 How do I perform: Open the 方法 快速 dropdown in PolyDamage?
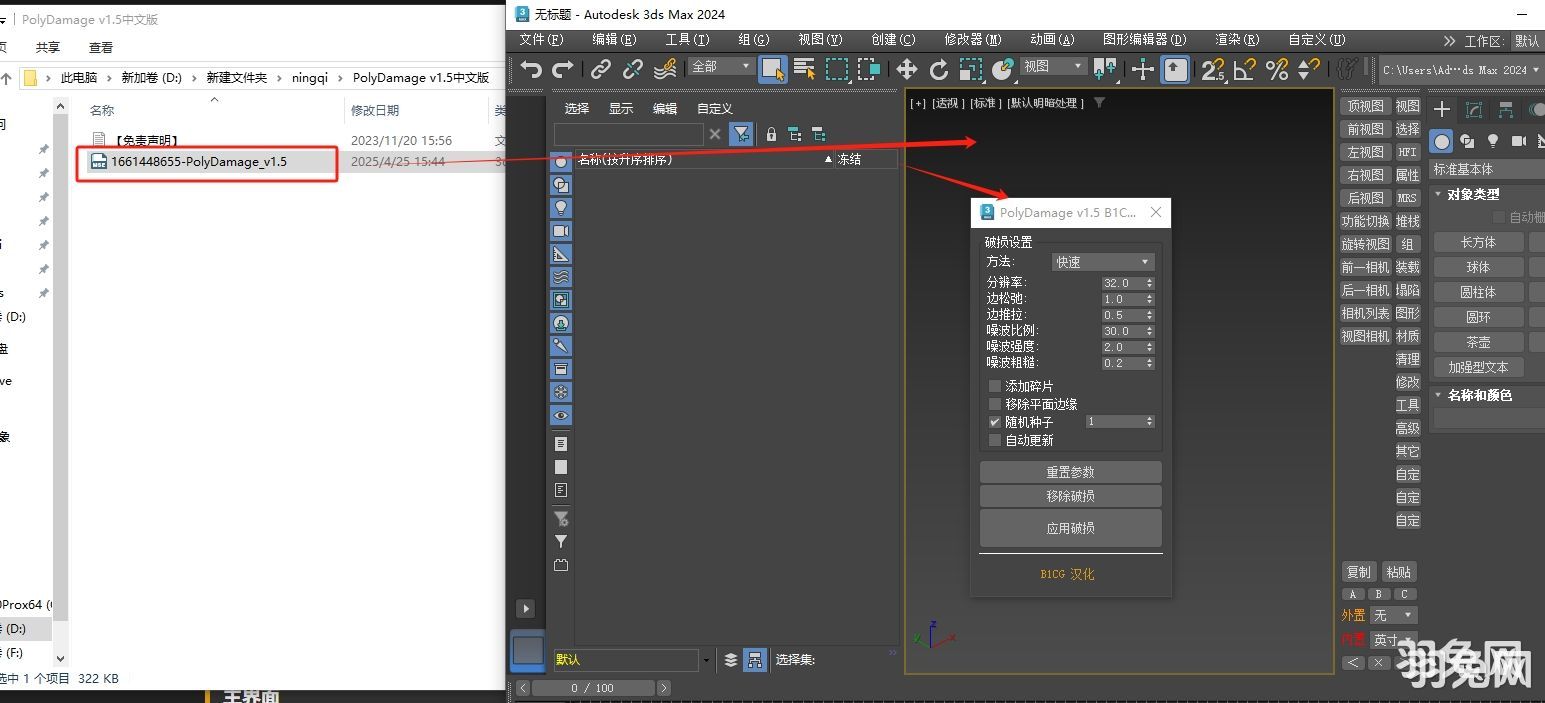click(x=1101, y=261)
